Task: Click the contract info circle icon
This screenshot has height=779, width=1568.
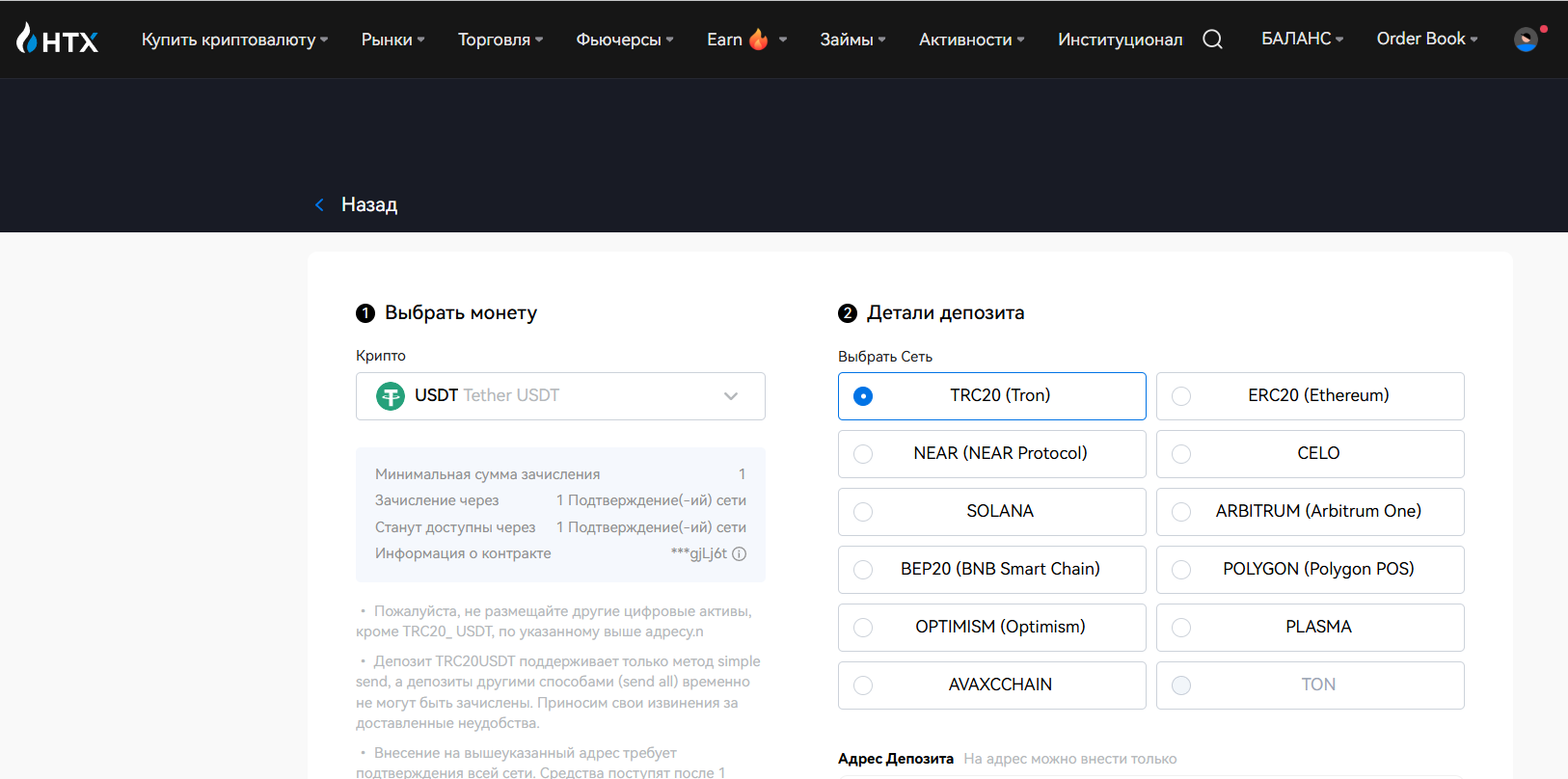Action: pyautogui.click(x=740, y=553)
